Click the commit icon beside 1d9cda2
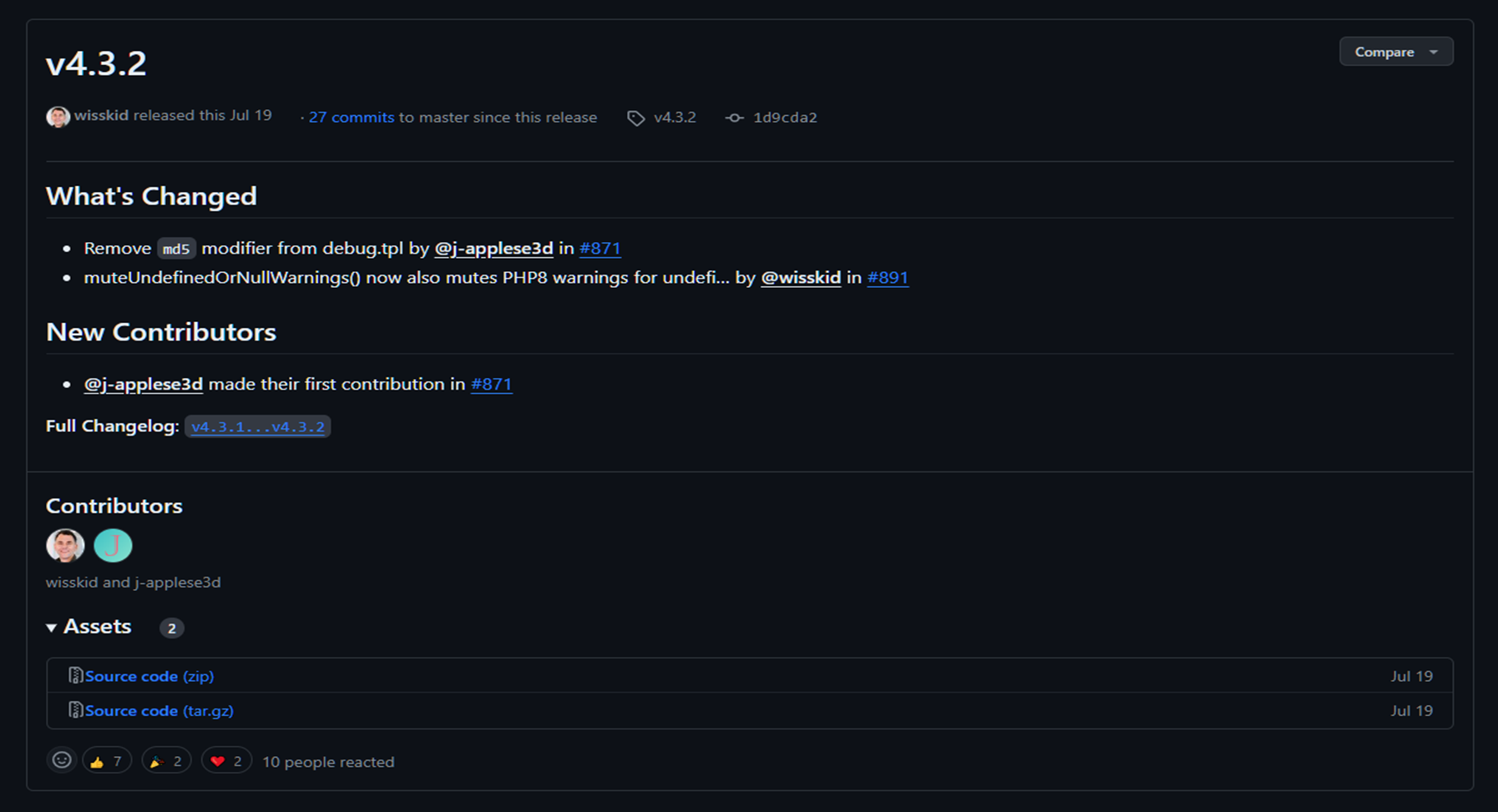The image size is (1498, 812). pos(734,118)
